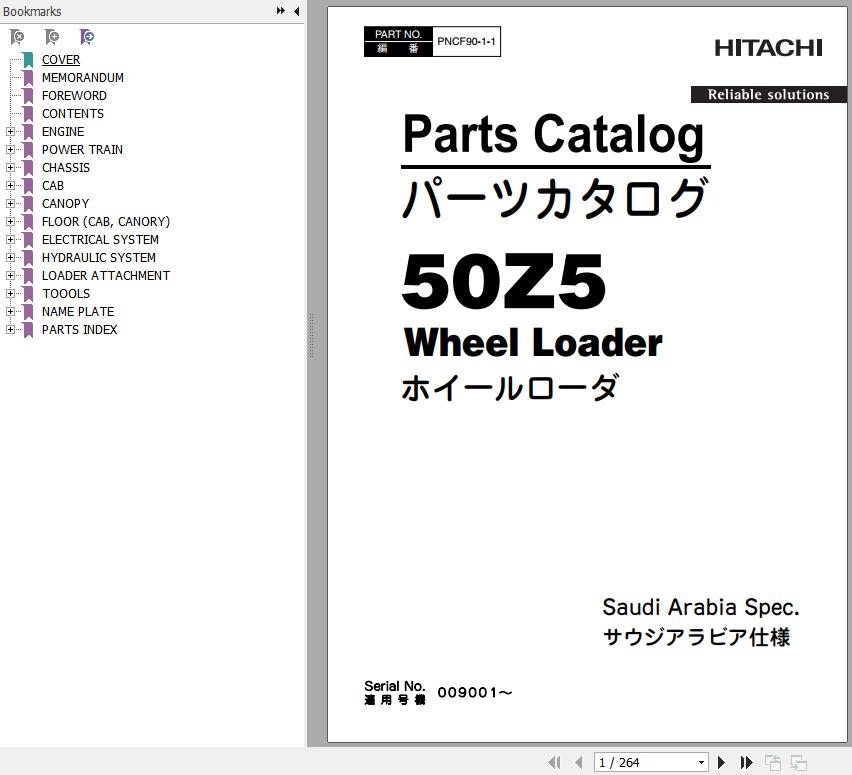Screen dimensions: 852x775
Task: Select the POWER TRAIN bookmark label
Action: (x=82, y=149)
